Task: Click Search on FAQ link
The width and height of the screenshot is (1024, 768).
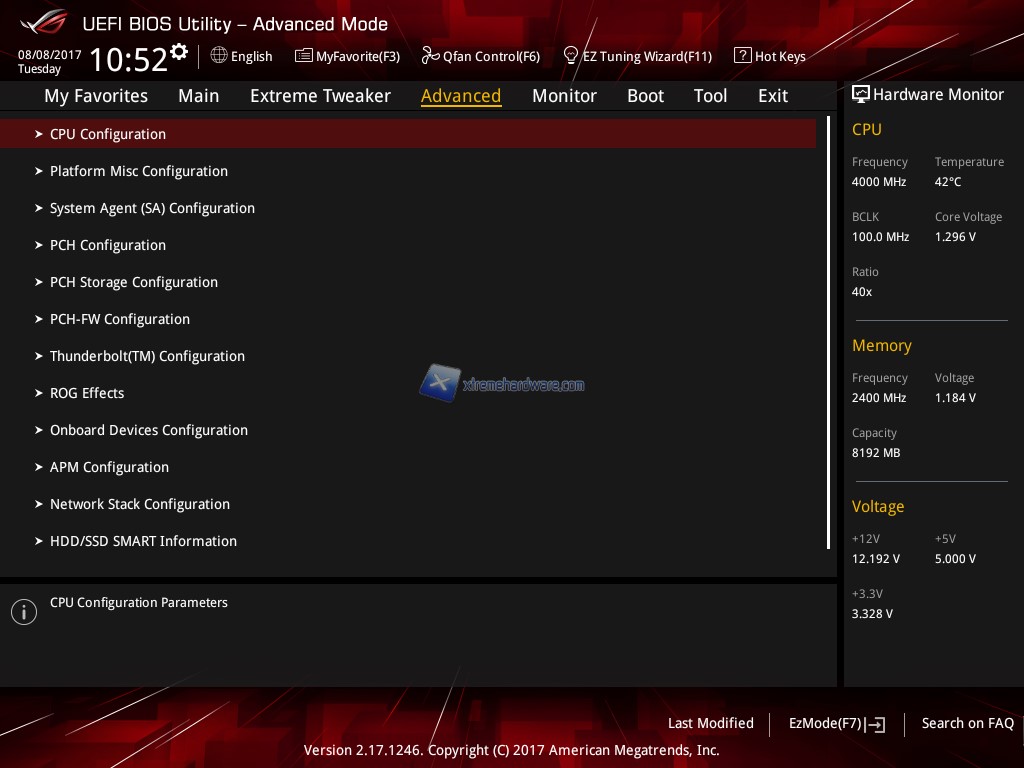Action: coord(967,723)
